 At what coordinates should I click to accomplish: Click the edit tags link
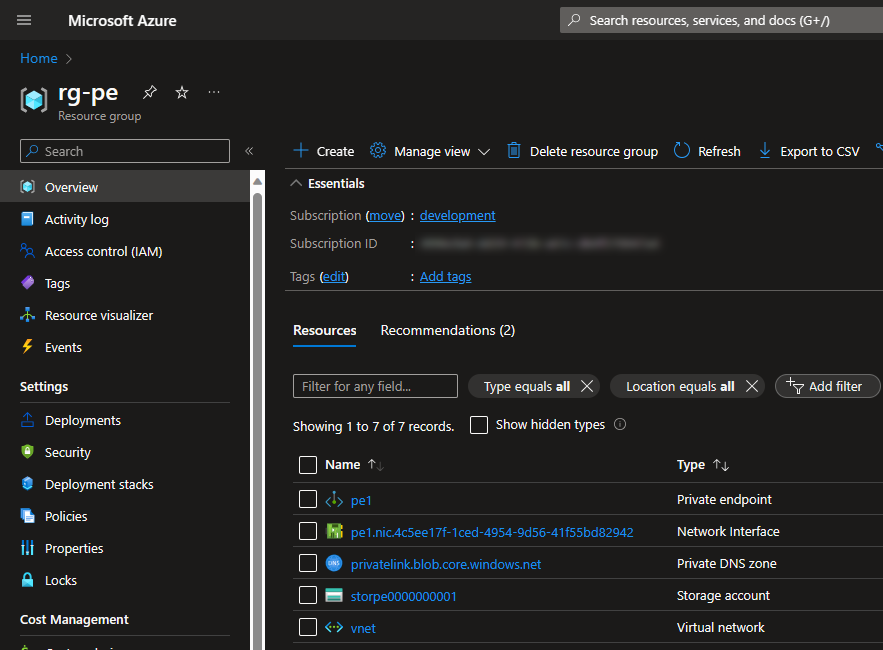[x=334, y=277]
